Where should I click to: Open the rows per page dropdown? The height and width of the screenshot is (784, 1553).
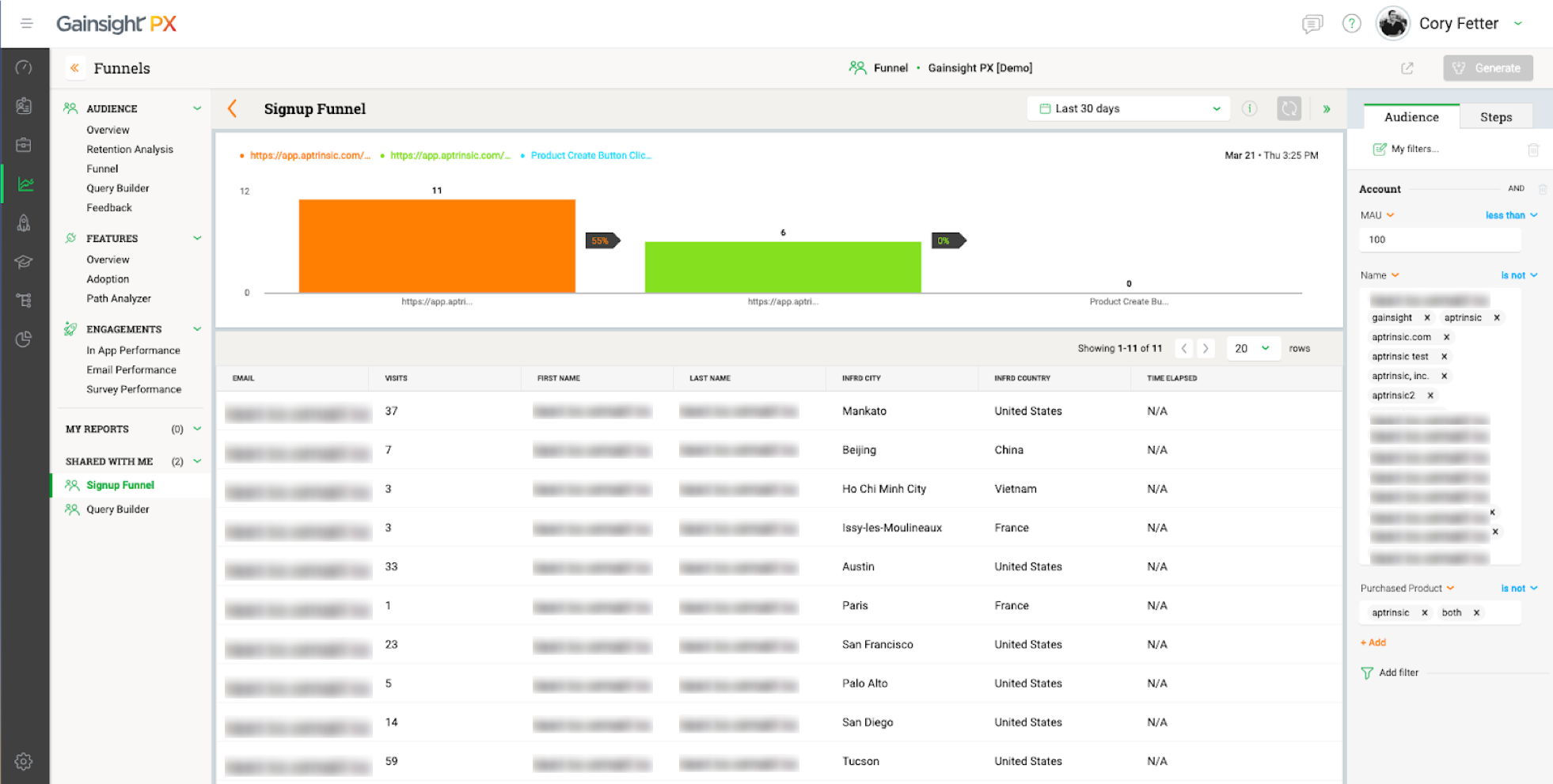pyautogui.click(x=1253, y=348)
